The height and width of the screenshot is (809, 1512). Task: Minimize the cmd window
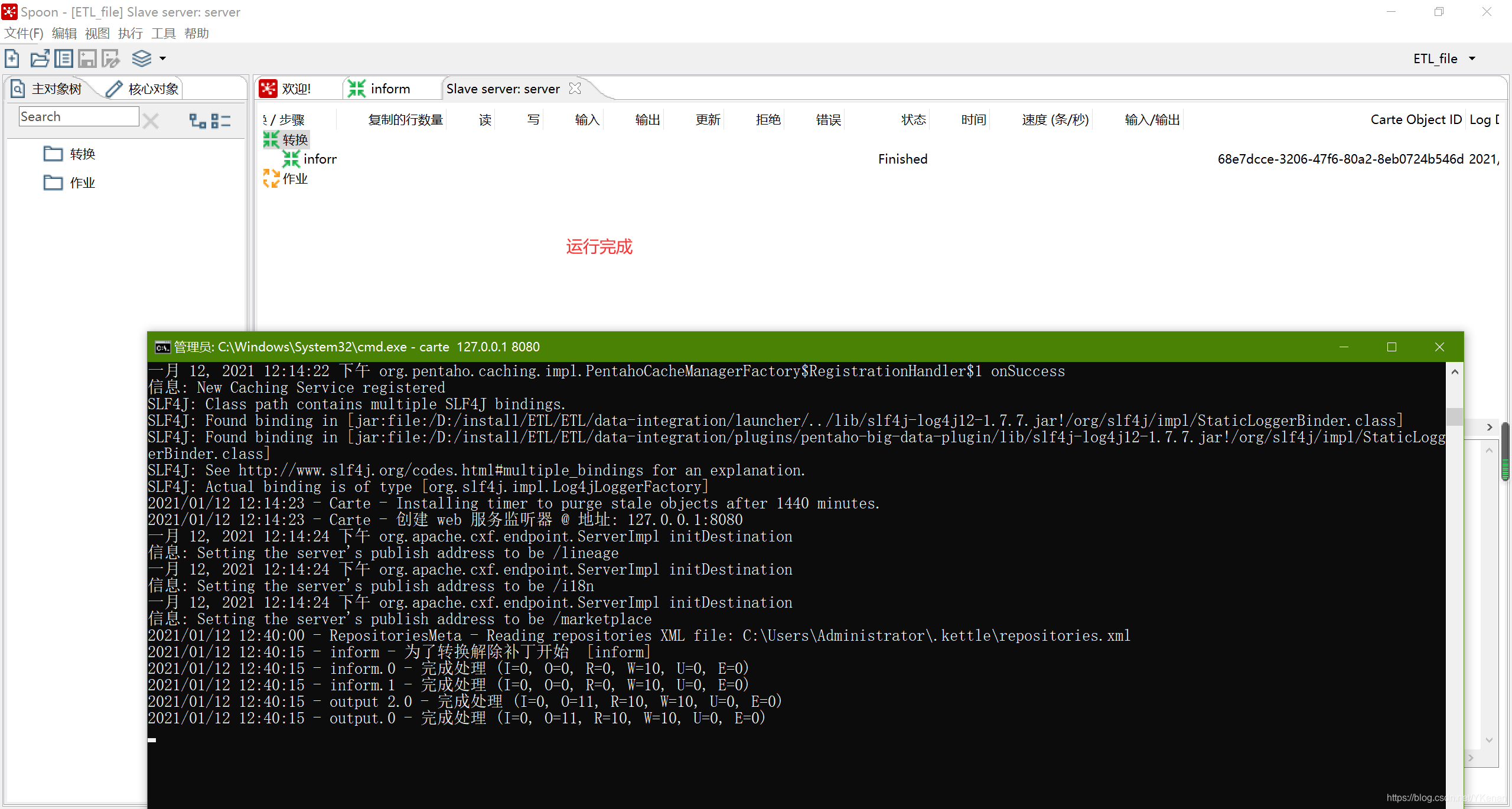pos(1344,347)
